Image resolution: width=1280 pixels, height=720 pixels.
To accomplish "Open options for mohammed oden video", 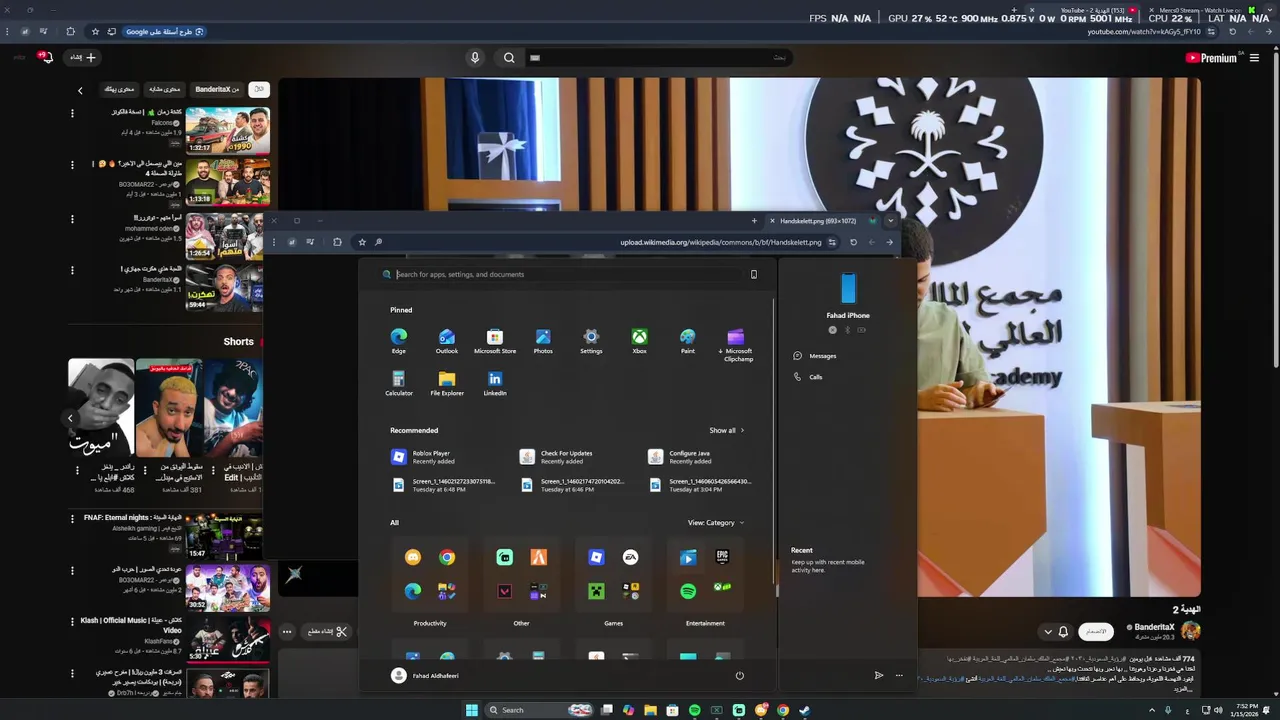I will click(72, 219).
